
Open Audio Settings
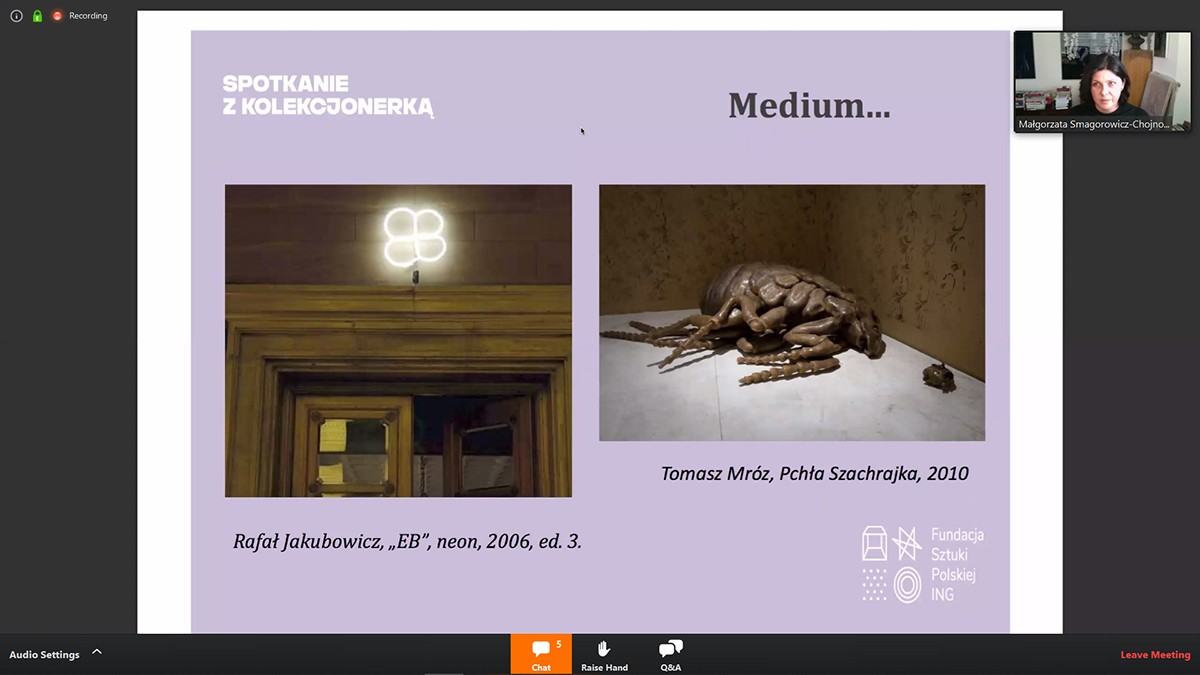point(44,655)
